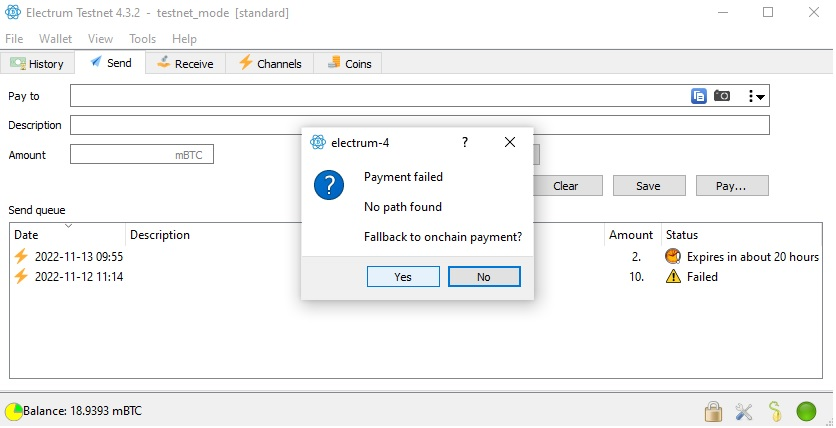Click the 'Balance: 18.9393 mBTC' status text

pos(83,411)
